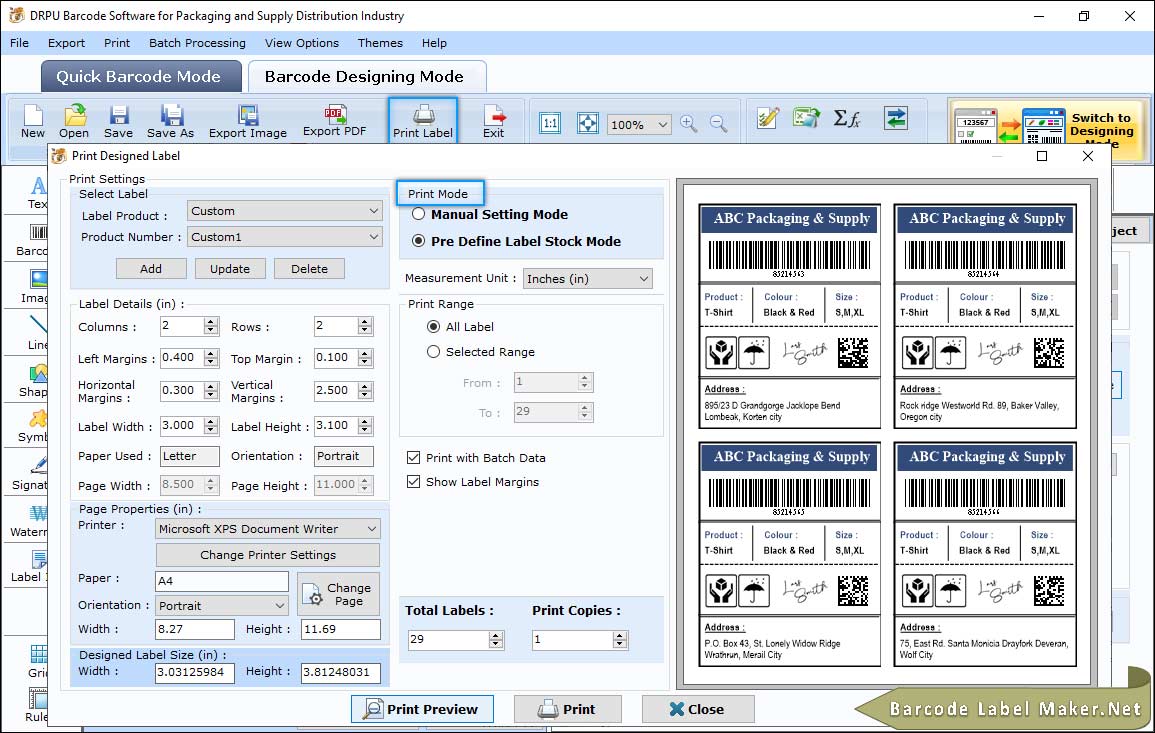
Task: Select the Barcode tool in left sidebar
Action: (33, 241)
